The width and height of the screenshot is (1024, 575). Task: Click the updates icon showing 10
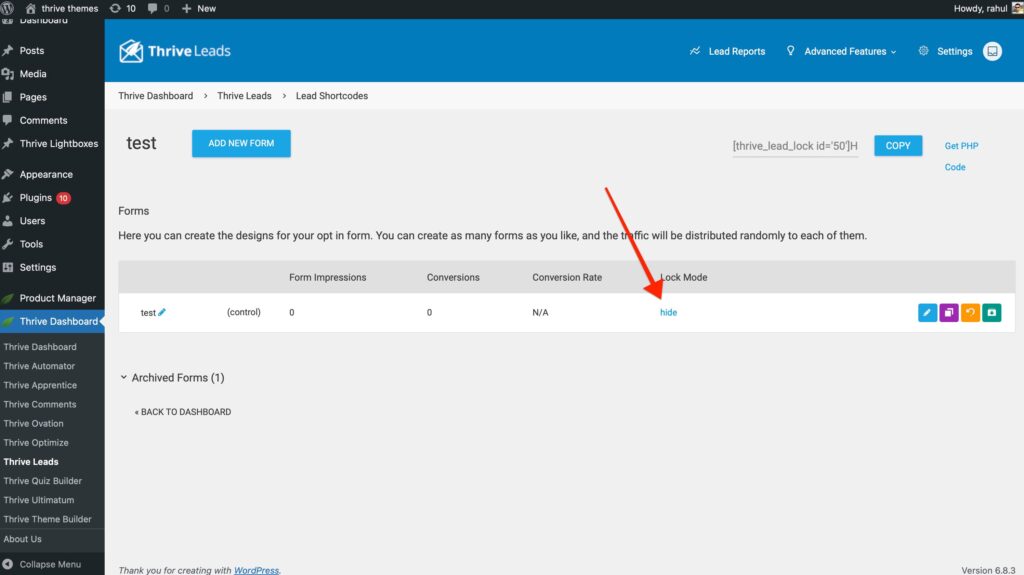pos(123,8)
